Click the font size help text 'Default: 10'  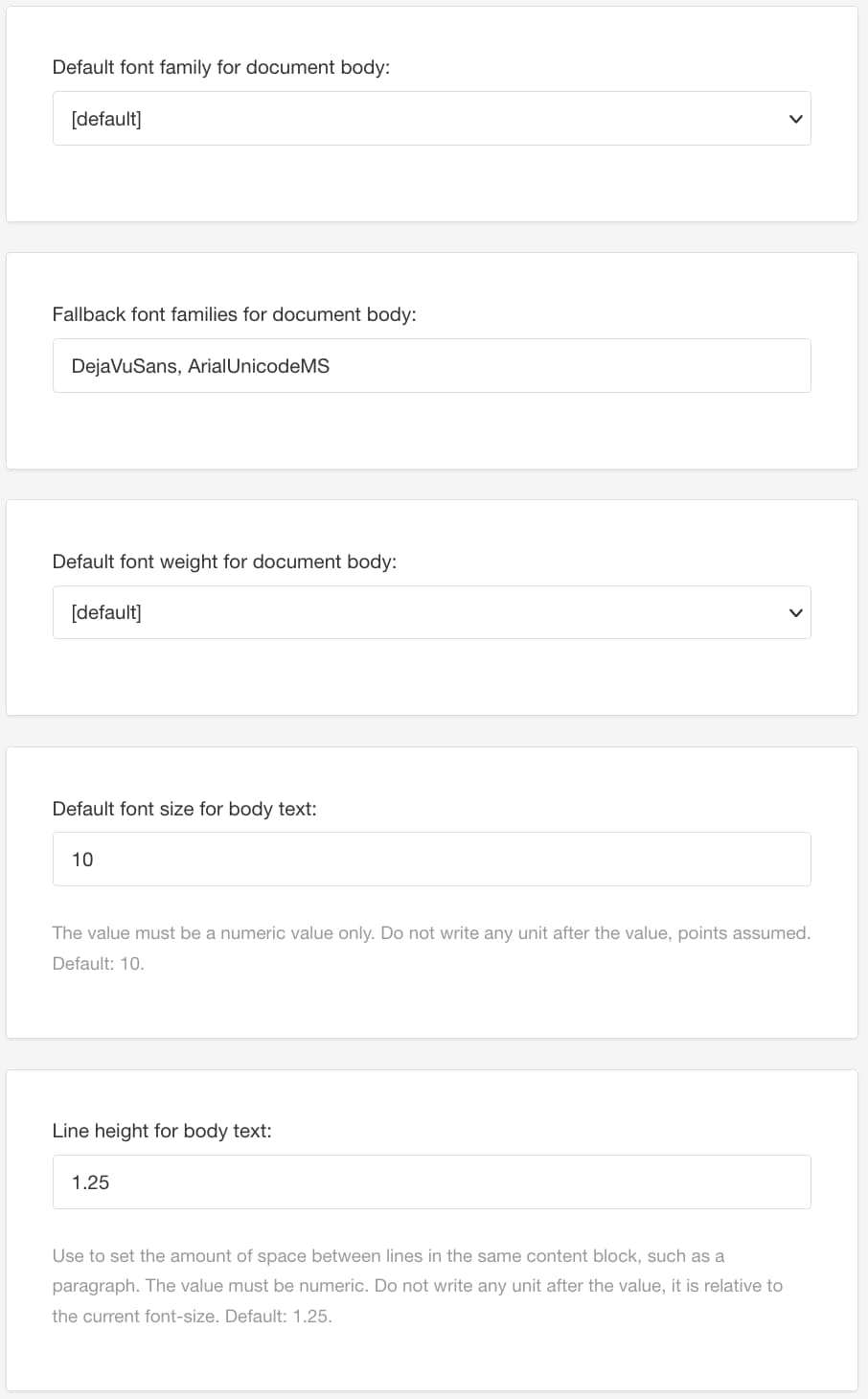(97, 963)
